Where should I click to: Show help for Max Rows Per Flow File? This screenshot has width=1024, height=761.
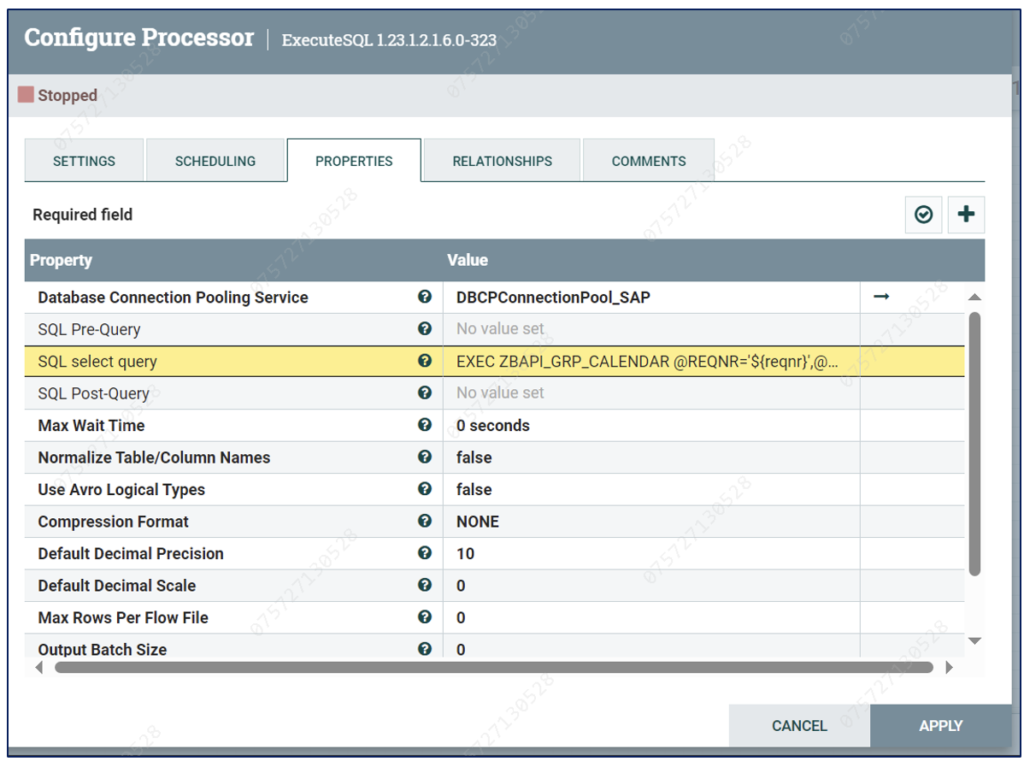click(424, 617)
